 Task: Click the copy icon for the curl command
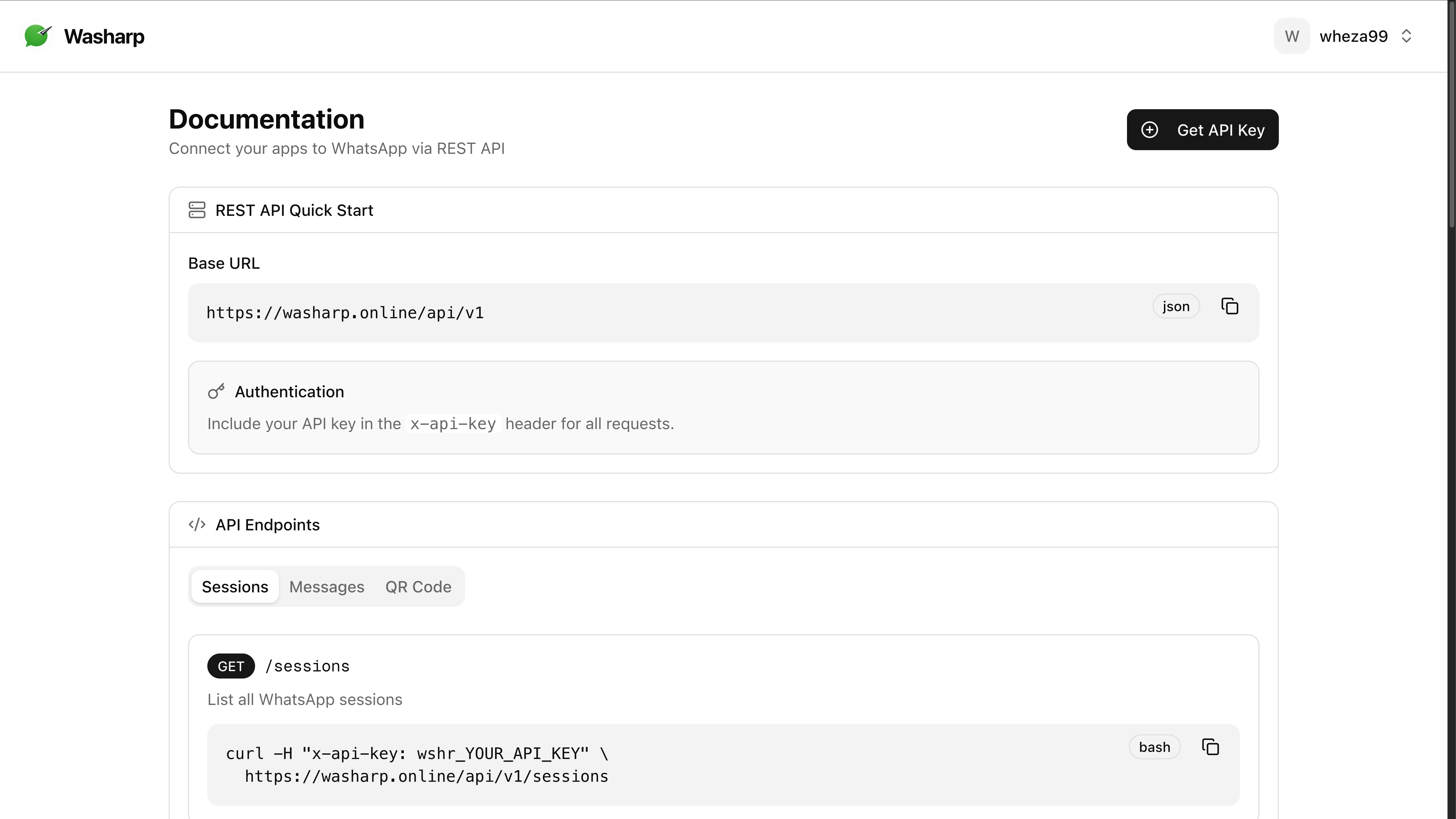coord(1211,747)
